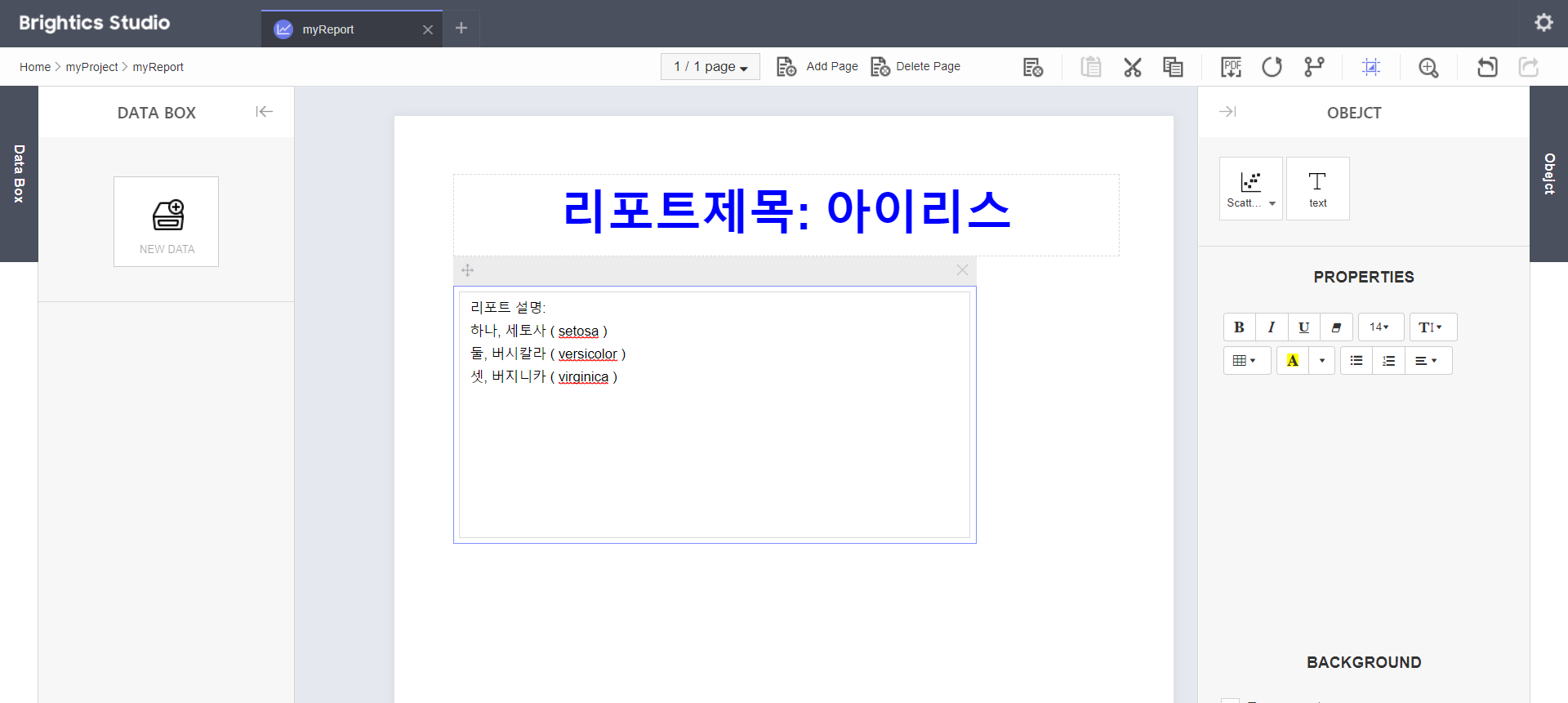1568x703 pixels.
Task: Toggle Underline formatting
Action: [1304, 327]
